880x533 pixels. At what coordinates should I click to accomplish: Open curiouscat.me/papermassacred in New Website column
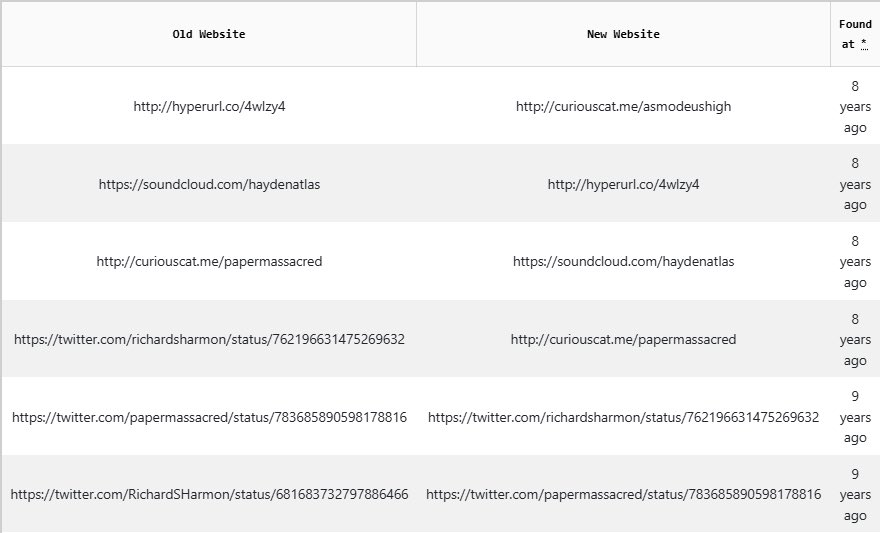pos(624,339)
